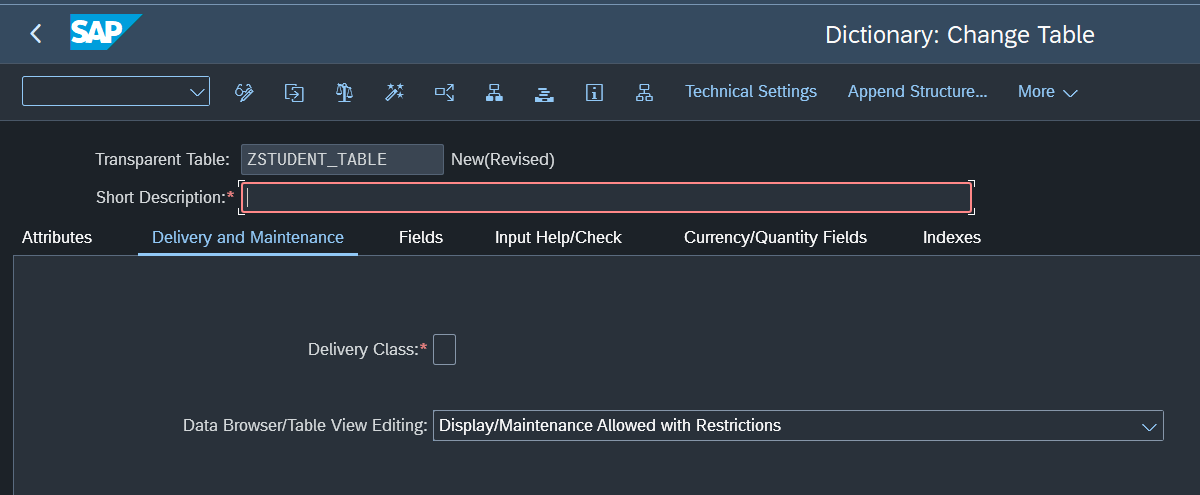Click the Other Object icon
This screenshot has height=495, width=1200.
point(294,92)
